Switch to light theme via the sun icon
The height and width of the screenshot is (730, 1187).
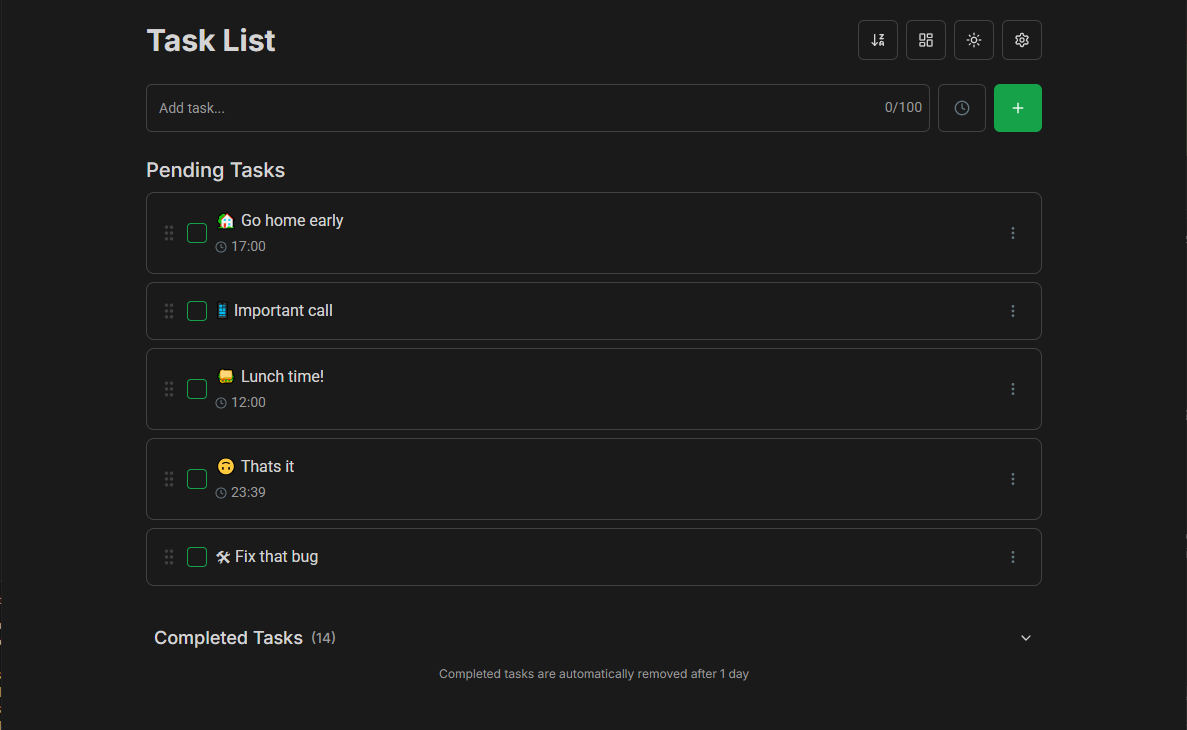(x=973, y=40)
